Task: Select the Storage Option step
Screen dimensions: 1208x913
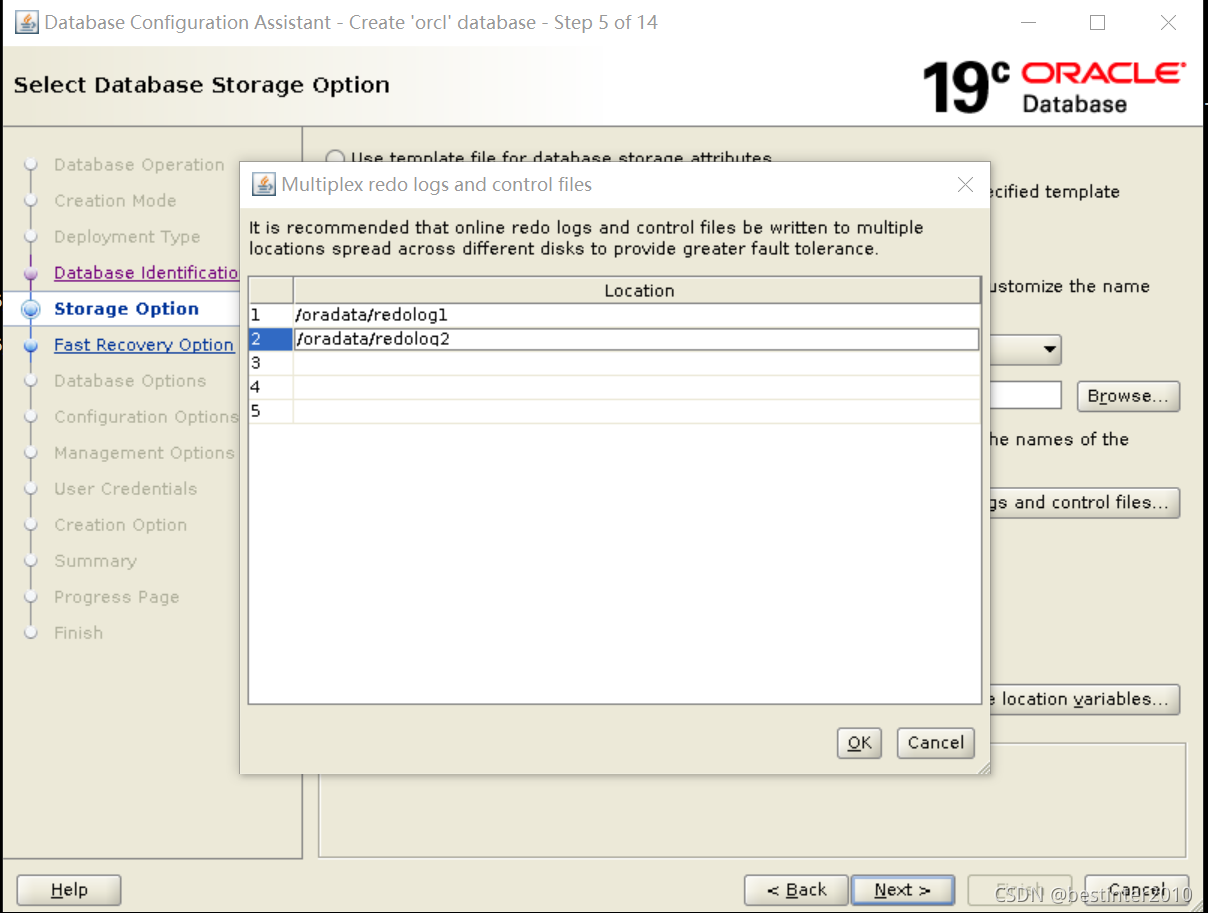Action: point(126,309)
